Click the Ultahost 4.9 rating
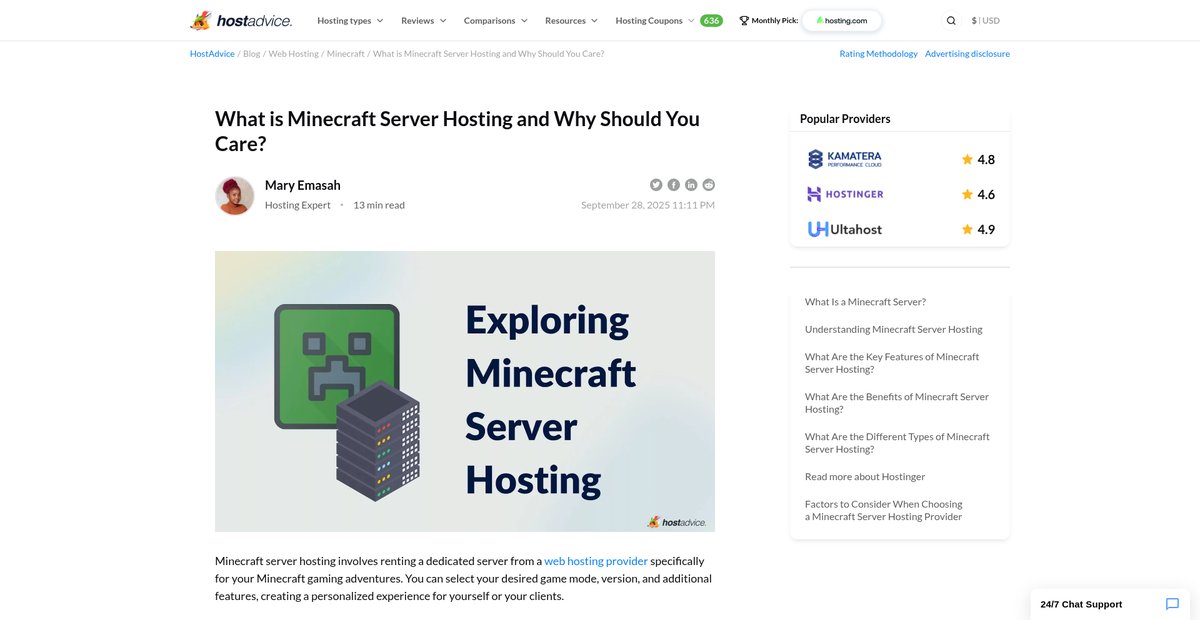Screen dimensions: 1200x620 click(978, 229)
